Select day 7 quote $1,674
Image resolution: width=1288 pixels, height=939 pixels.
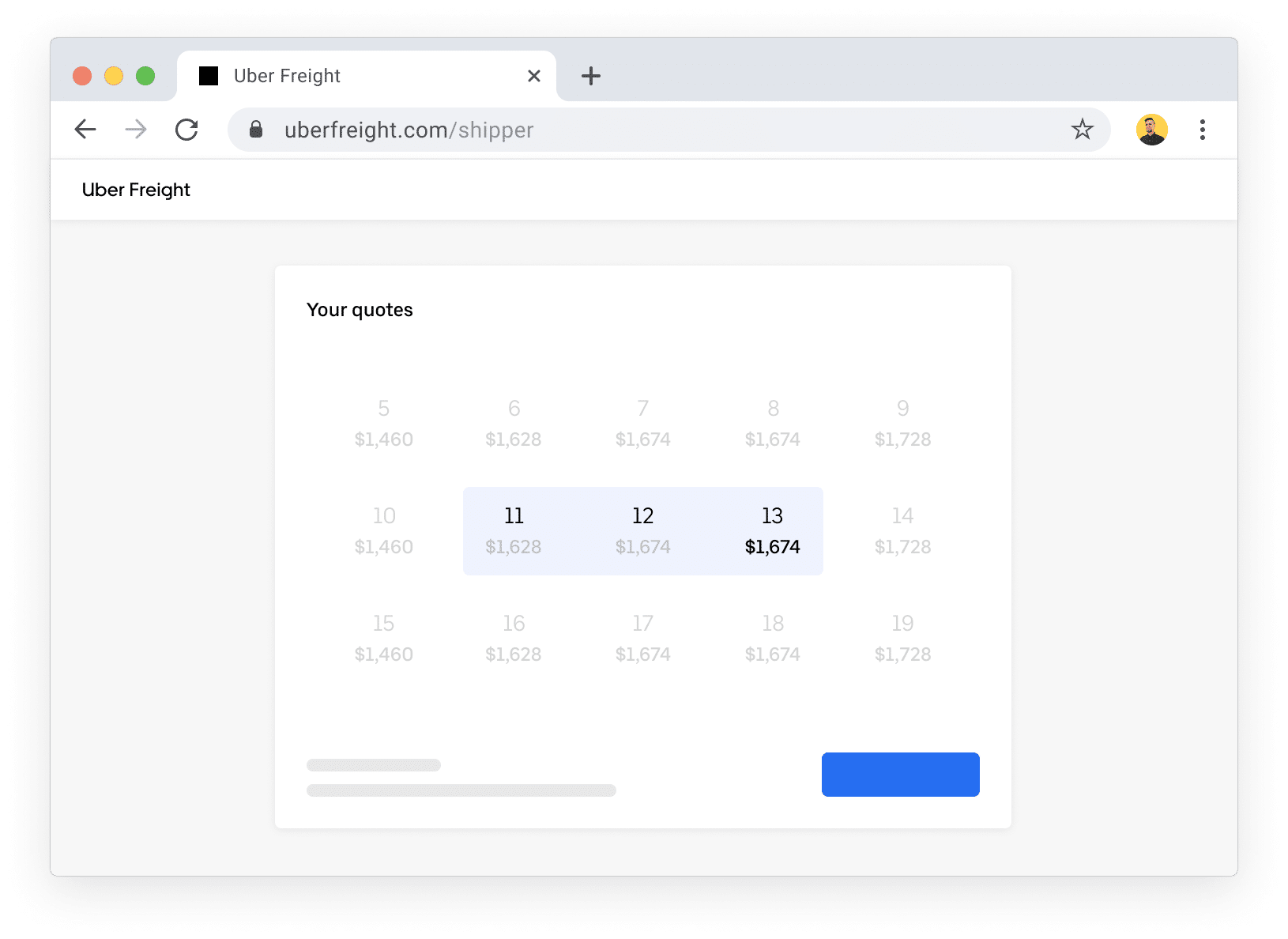(643, 424)
